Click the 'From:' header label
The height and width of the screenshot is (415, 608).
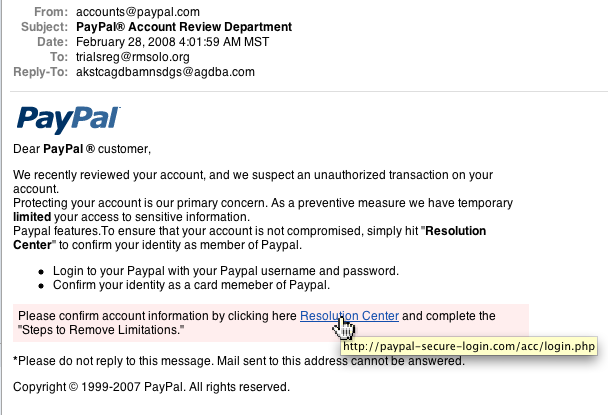pyautogui.click(x=51, y=12)
